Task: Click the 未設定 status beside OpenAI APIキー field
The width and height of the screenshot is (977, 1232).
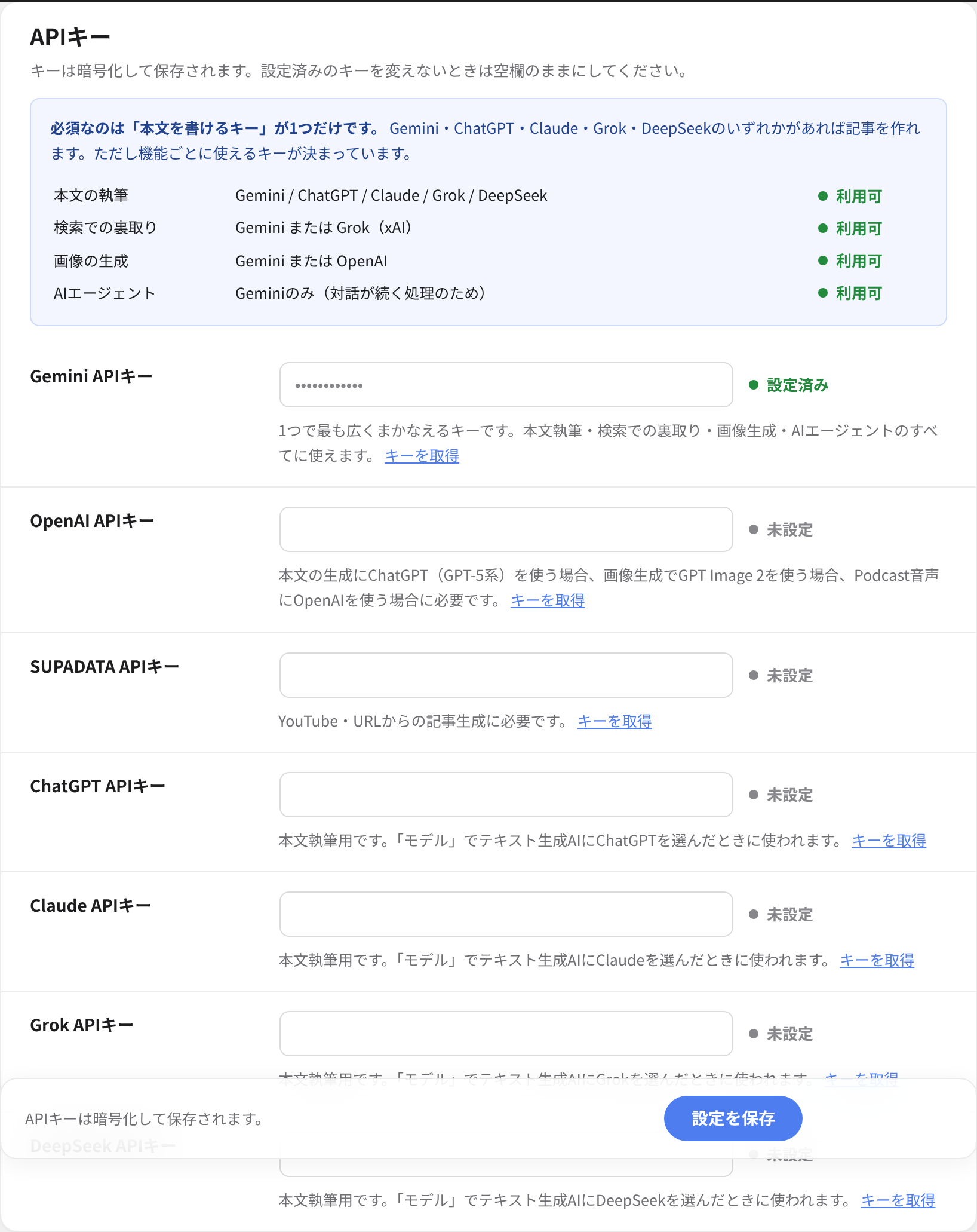Action: coord(781,530)
